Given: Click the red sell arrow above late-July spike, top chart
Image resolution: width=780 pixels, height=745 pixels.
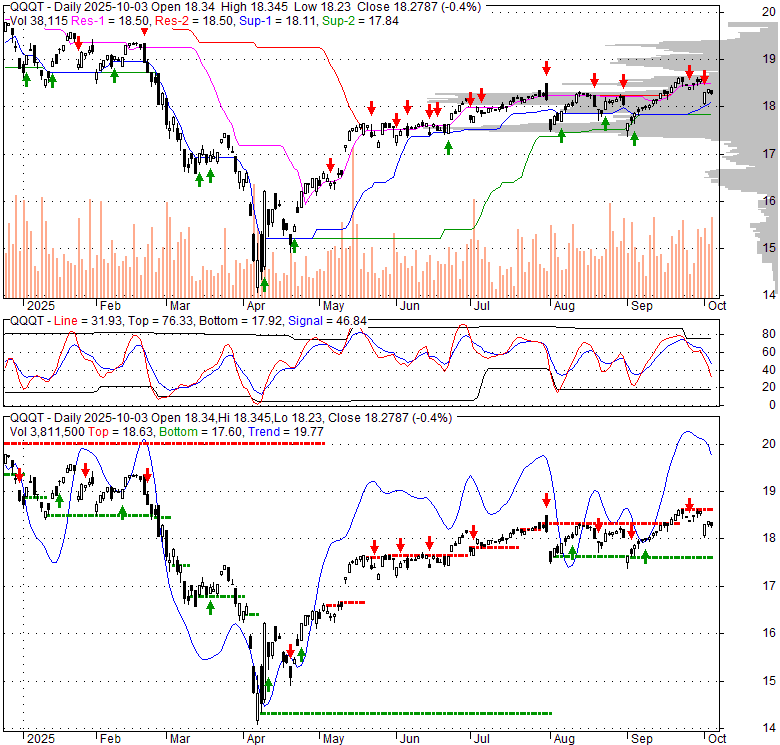Looking at the screenshot, I should click(547, 68).
